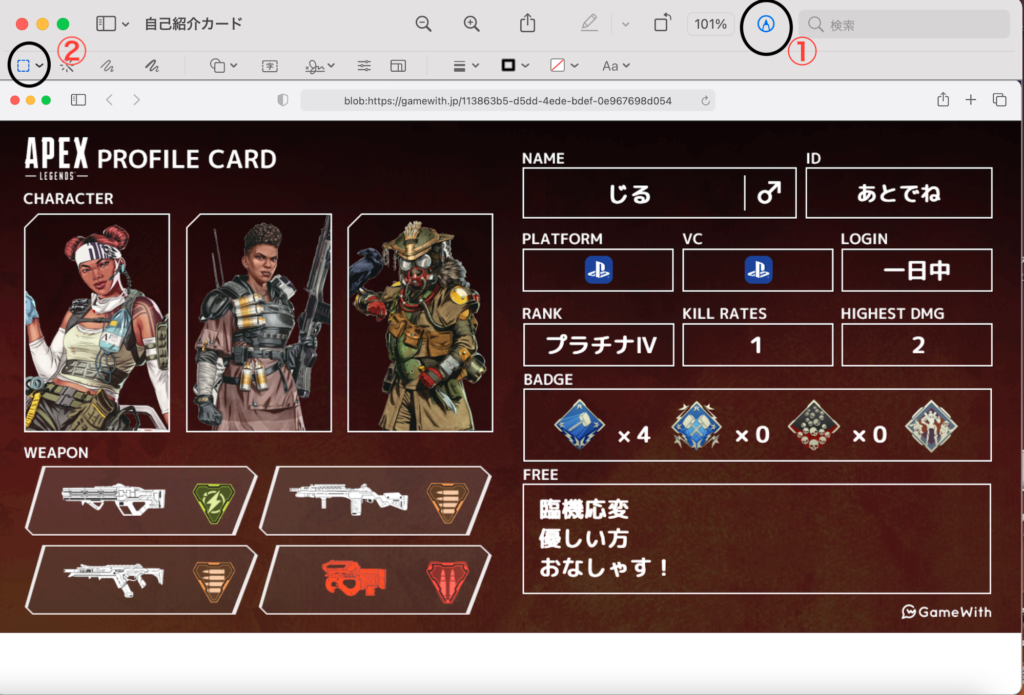Image resolution: width=1024 pixels, height=695 pixels.
Task: Open the line thickness style menu
Action: (465, 66)
